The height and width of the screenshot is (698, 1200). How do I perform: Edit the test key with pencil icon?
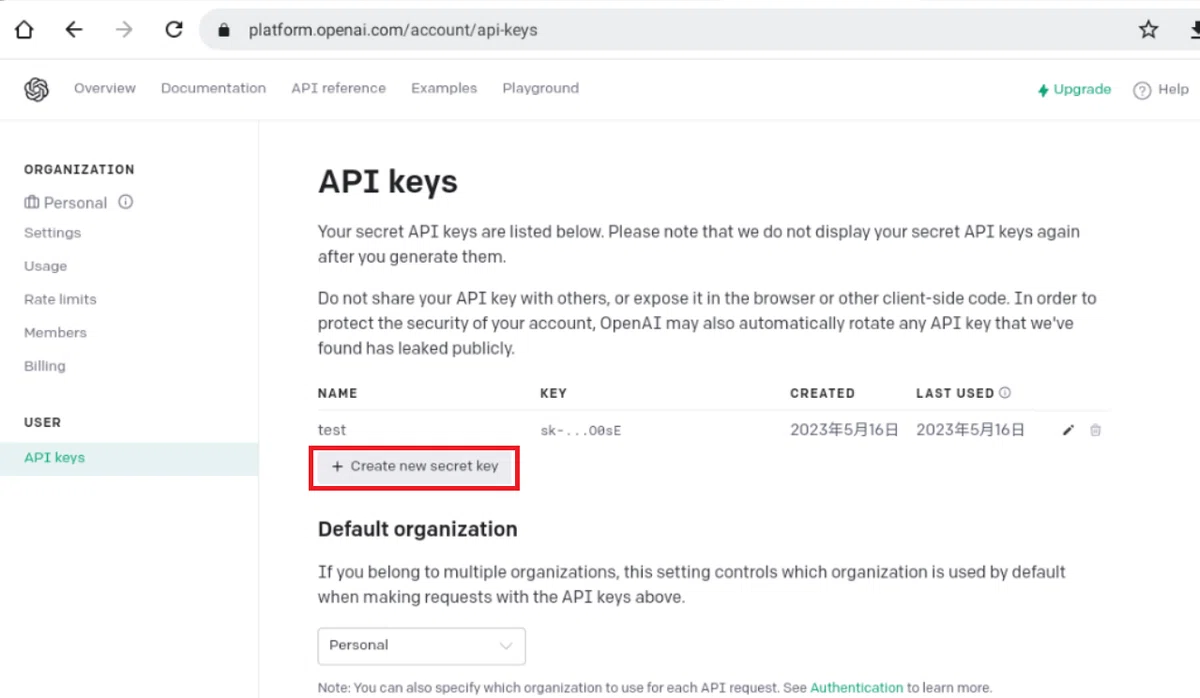coord(1068,430)
